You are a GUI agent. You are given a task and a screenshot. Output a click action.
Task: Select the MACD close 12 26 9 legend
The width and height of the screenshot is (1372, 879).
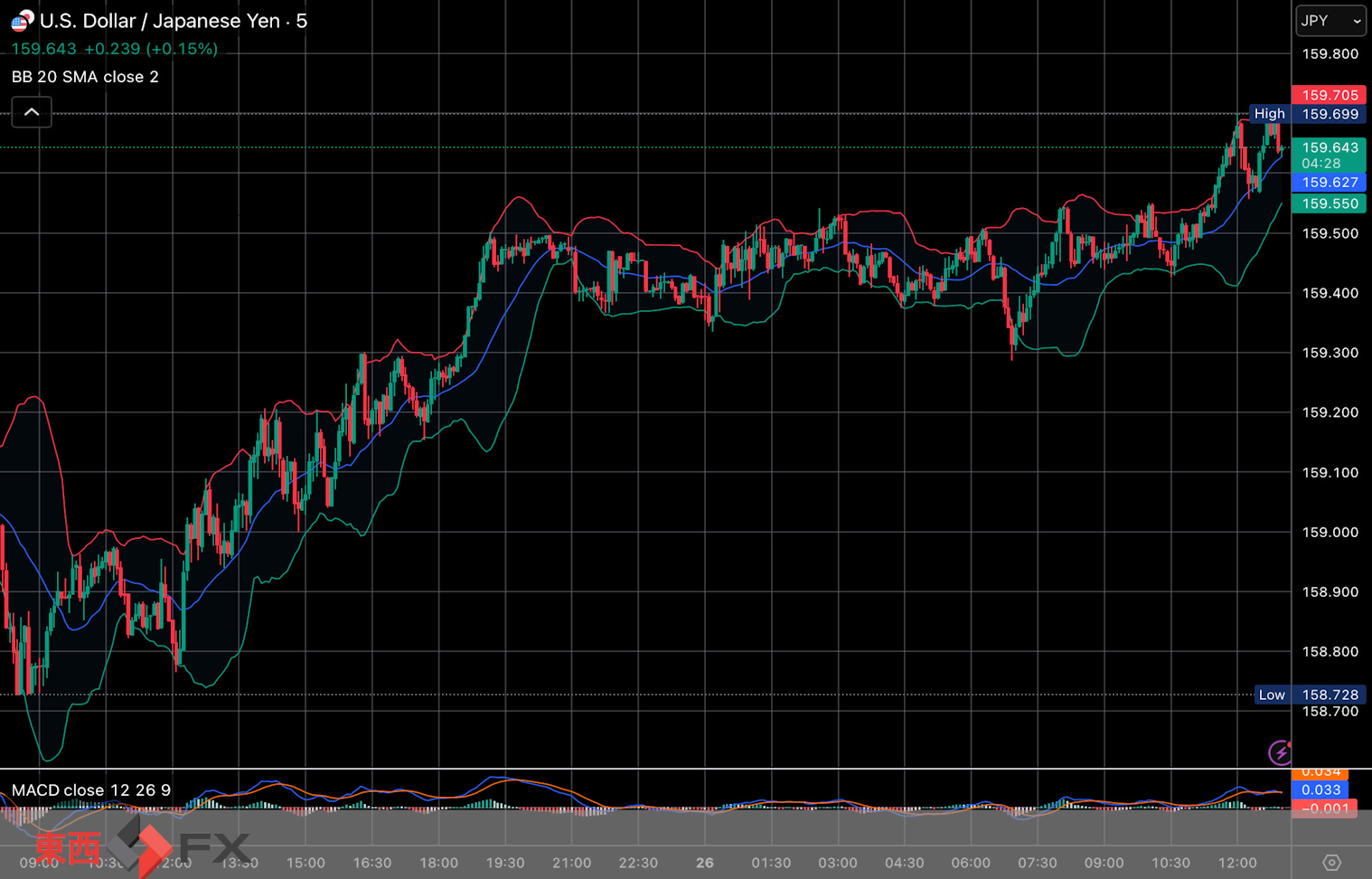[x=91, y=790]
